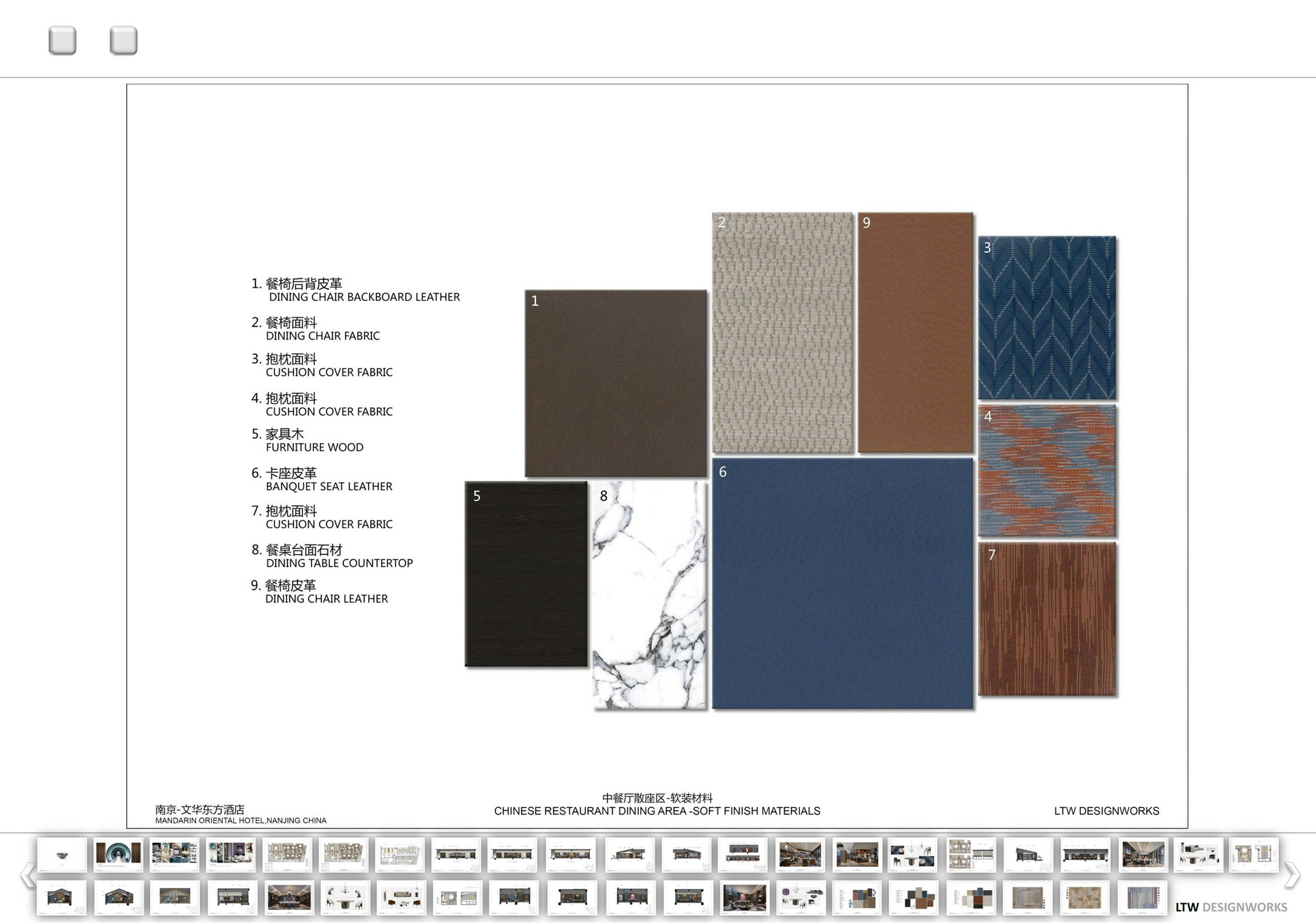Image resolution: width=1316 pixels, height=923 pixels.
Task: Click the first gray square button at top-left
Action: (62, 40)
